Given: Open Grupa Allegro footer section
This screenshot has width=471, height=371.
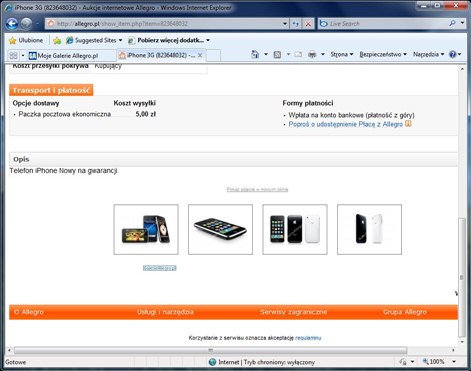Looking at the screenshot, I should (405, 312).
